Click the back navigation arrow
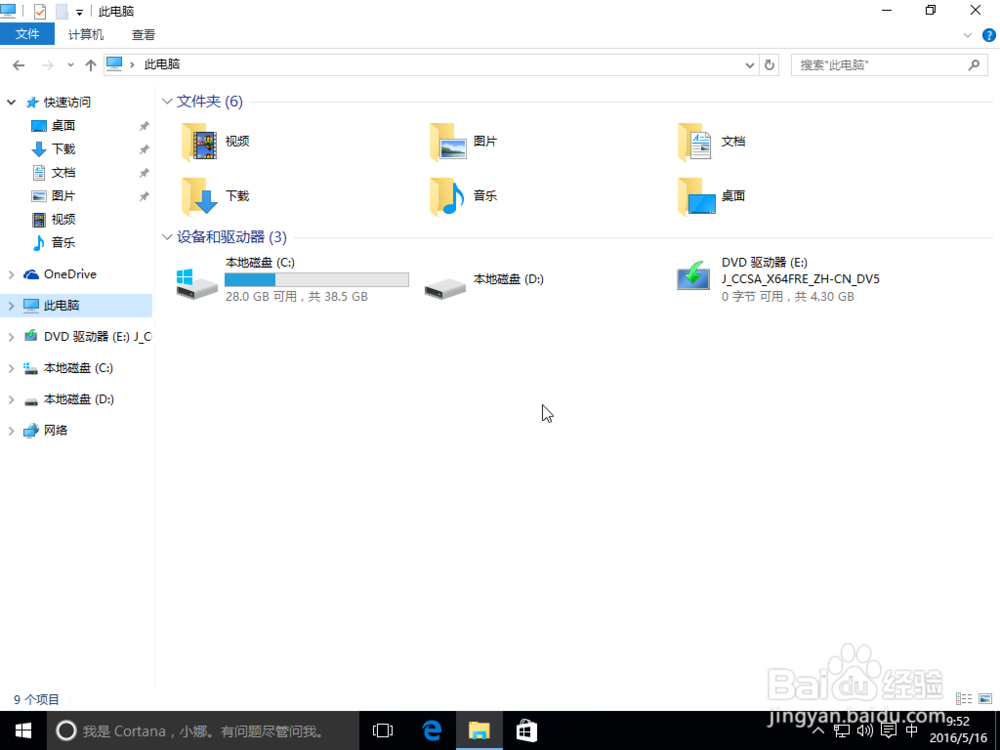The image size is (1000, 750). (18, 65)
